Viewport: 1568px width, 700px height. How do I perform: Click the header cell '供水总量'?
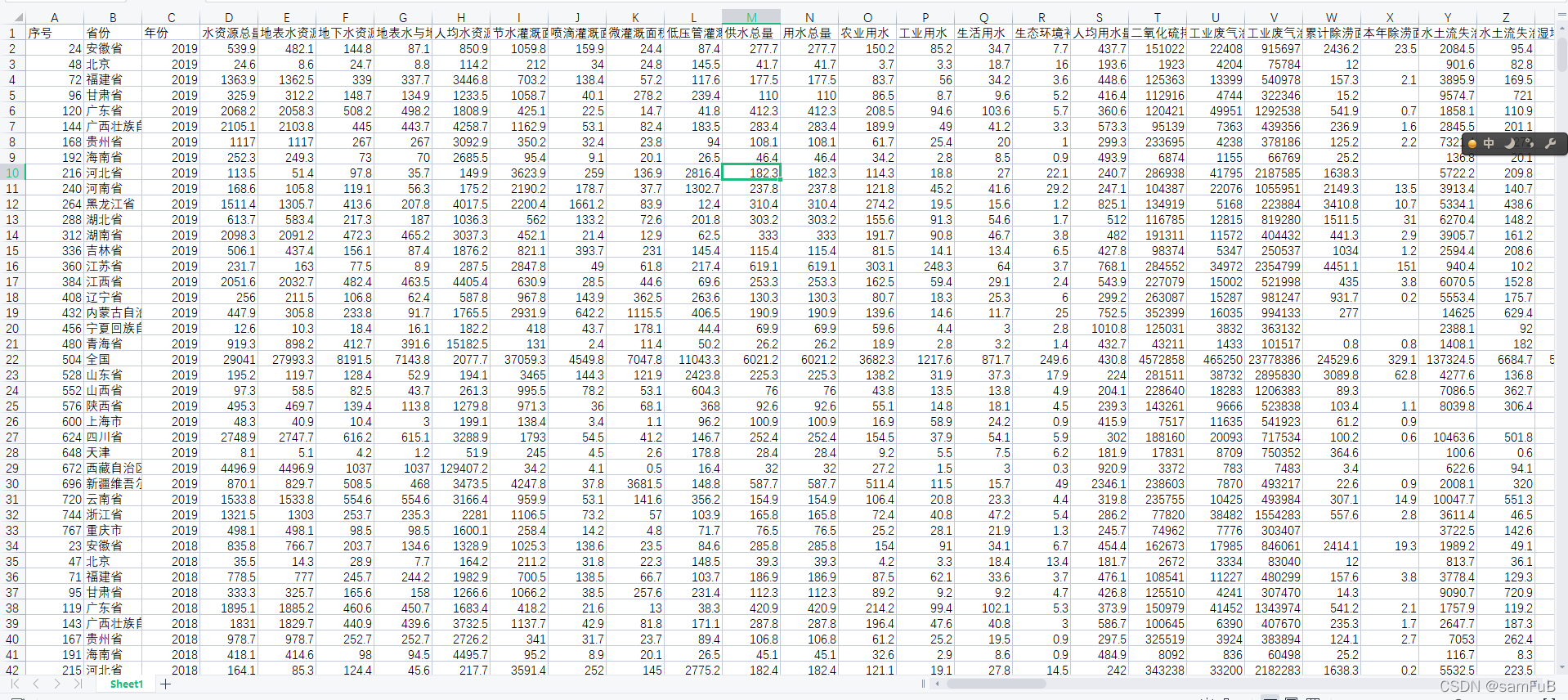751,33
